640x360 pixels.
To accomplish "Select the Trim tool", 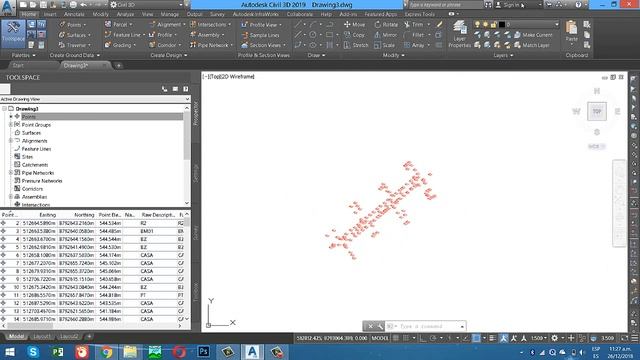I will [414, 24].
